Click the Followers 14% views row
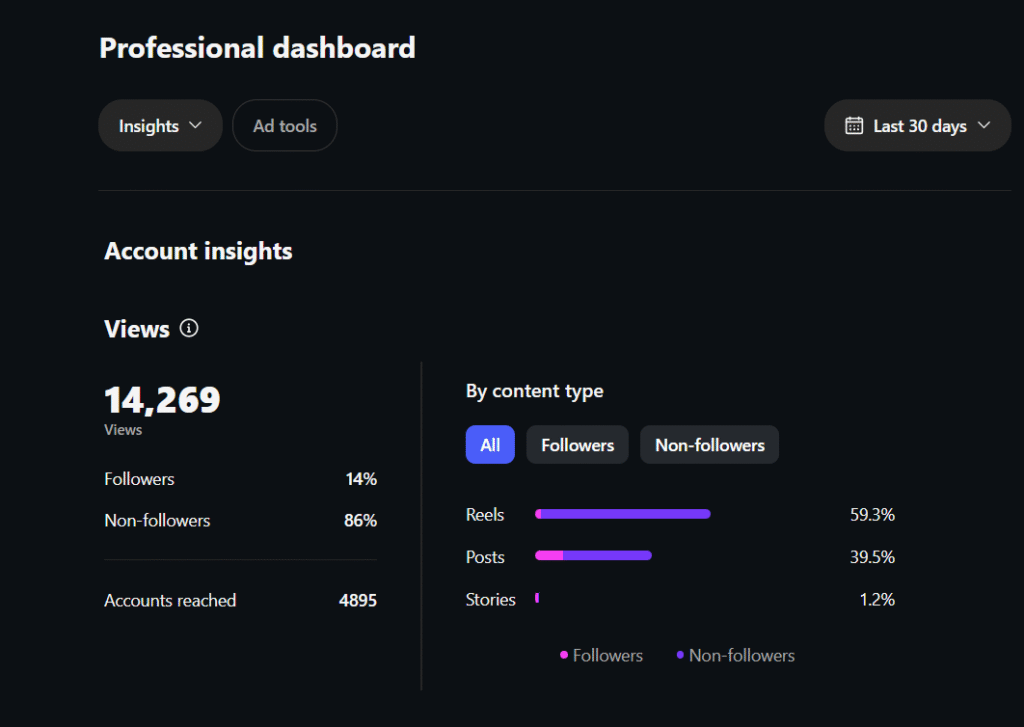This screenshot has height=727, width=1024. (x=240, y=479)
